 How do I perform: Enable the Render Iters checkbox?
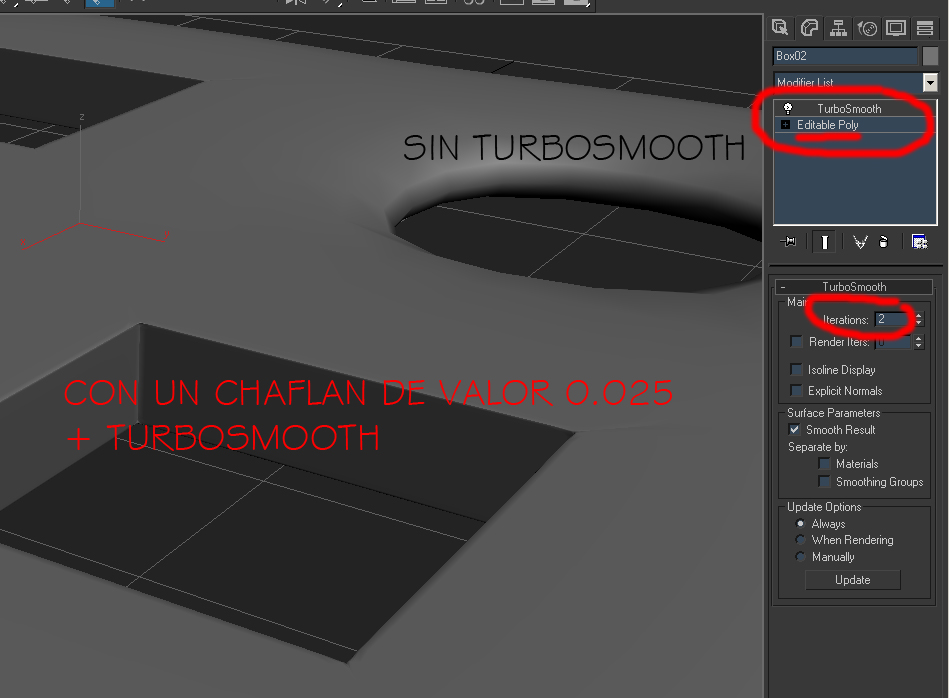[x=797, y=342]
